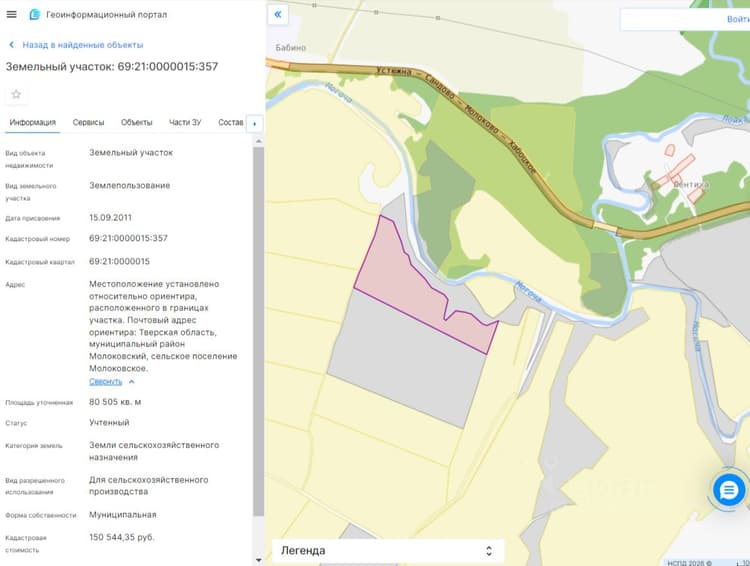
Task: Open the Части ЗУ tab
Action: 185,122
